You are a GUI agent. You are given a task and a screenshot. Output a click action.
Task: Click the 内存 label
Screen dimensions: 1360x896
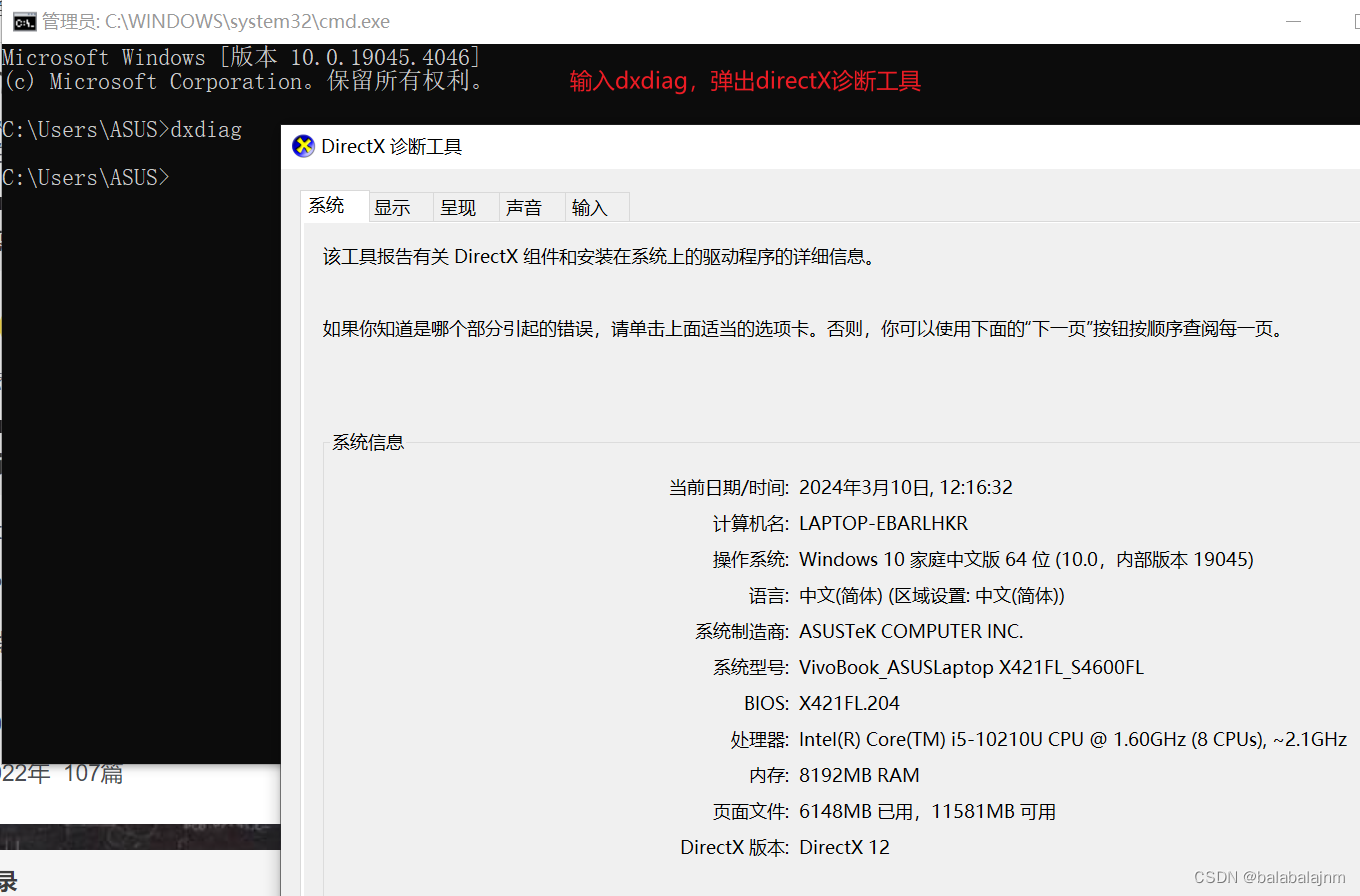[x=769, y=775]
